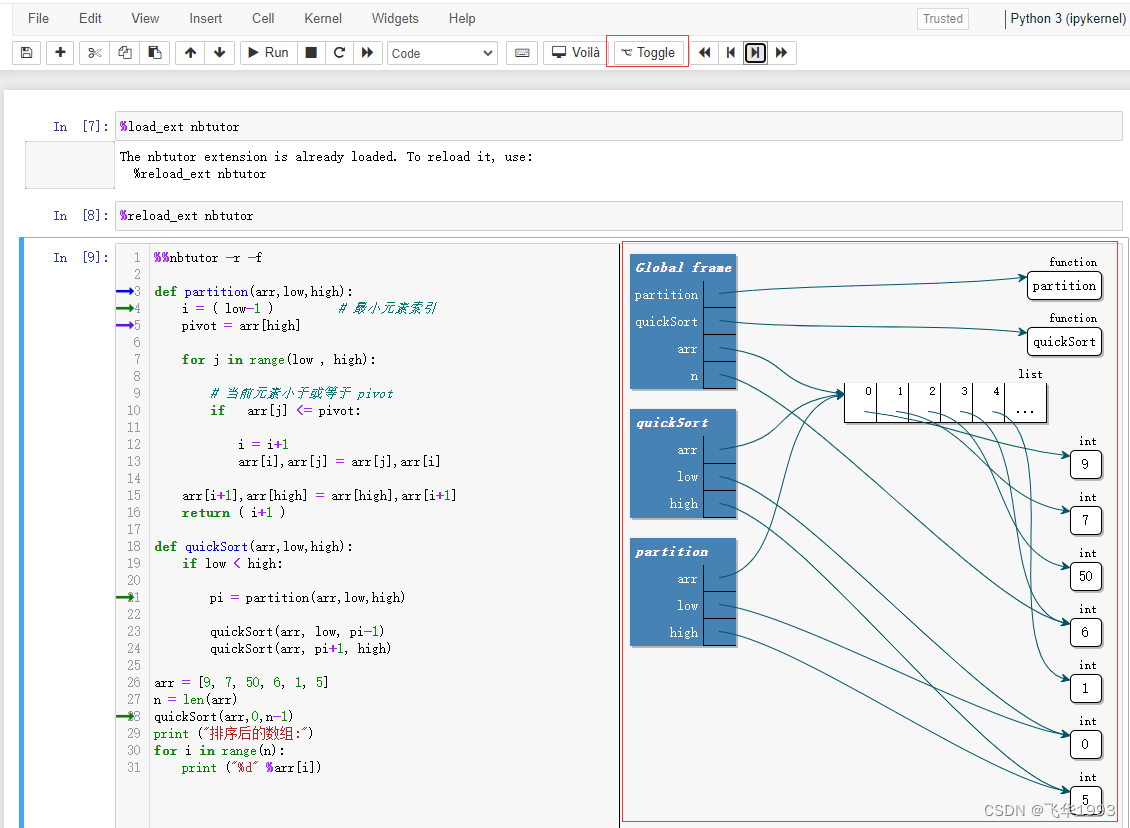The width and height of the screenshot is (1130, 828).
Task: Jump to first nbtutor step
Action: (x=705, y=53)
